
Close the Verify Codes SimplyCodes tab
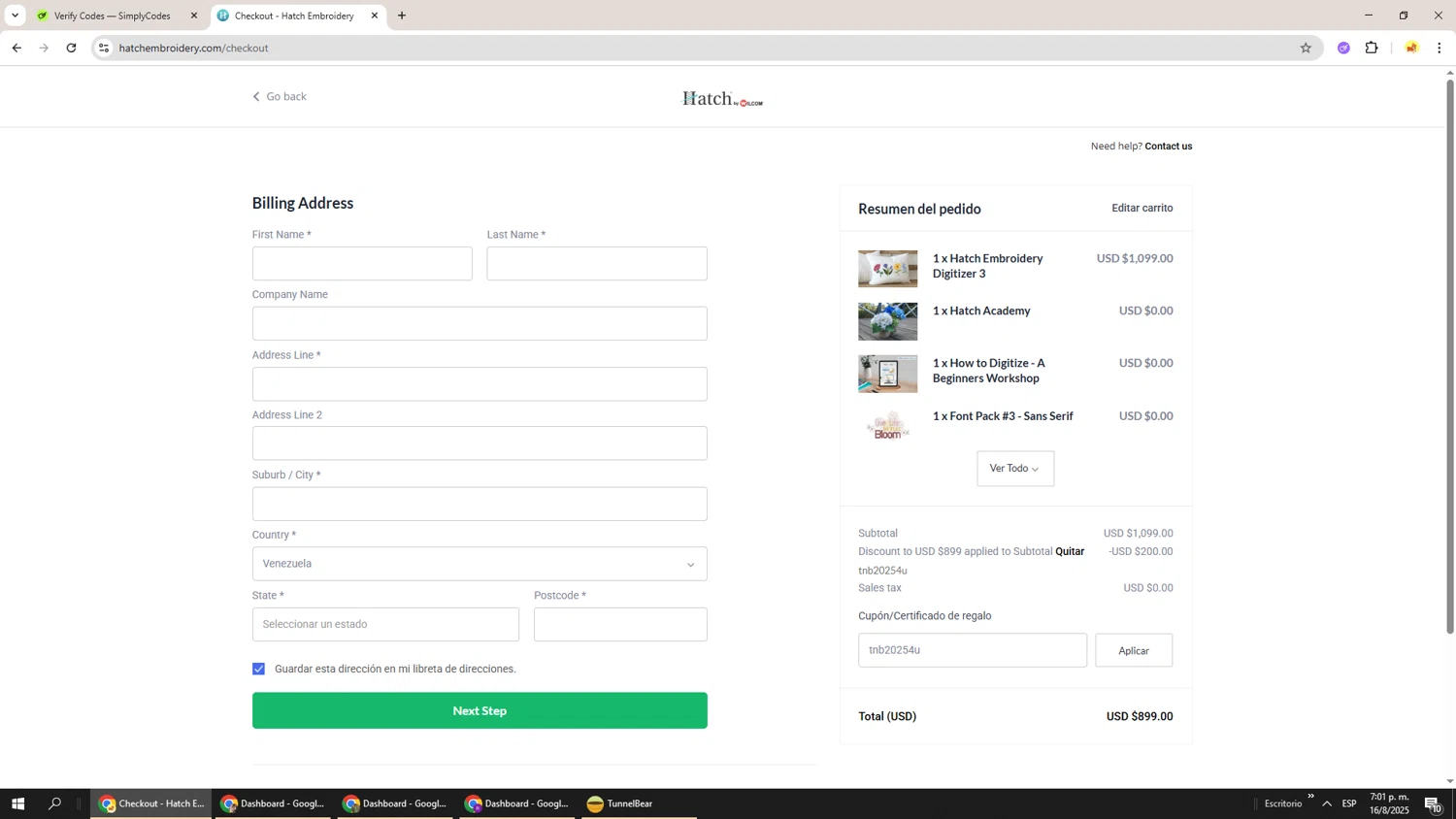pyautogui.click(x=193, y=16)
